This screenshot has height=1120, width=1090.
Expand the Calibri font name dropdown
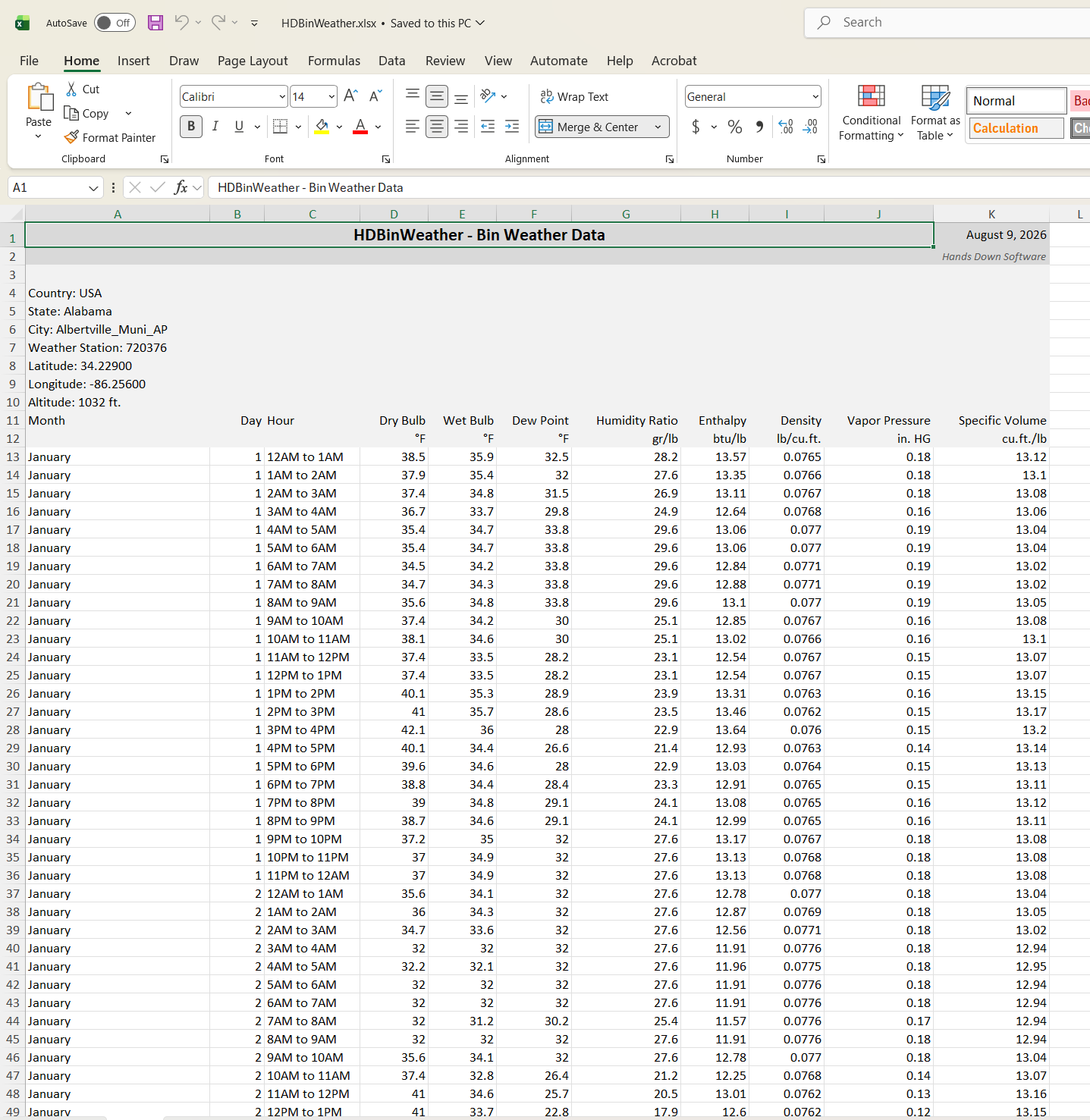pos(282,97)
